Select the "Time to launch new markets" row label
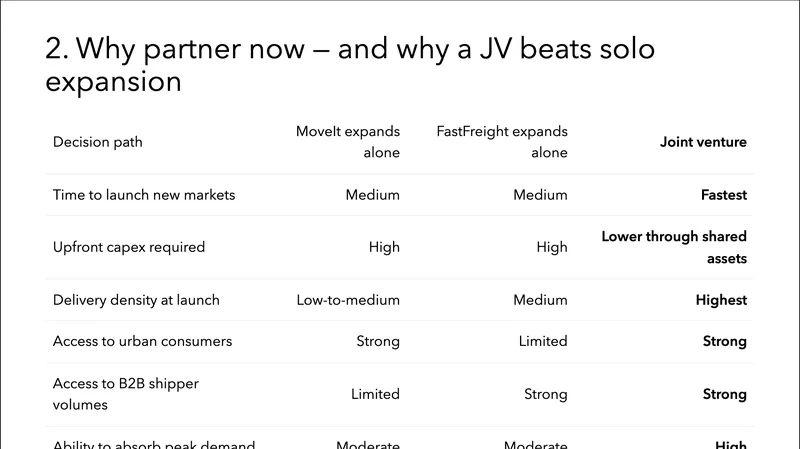 tap(144, 195)
